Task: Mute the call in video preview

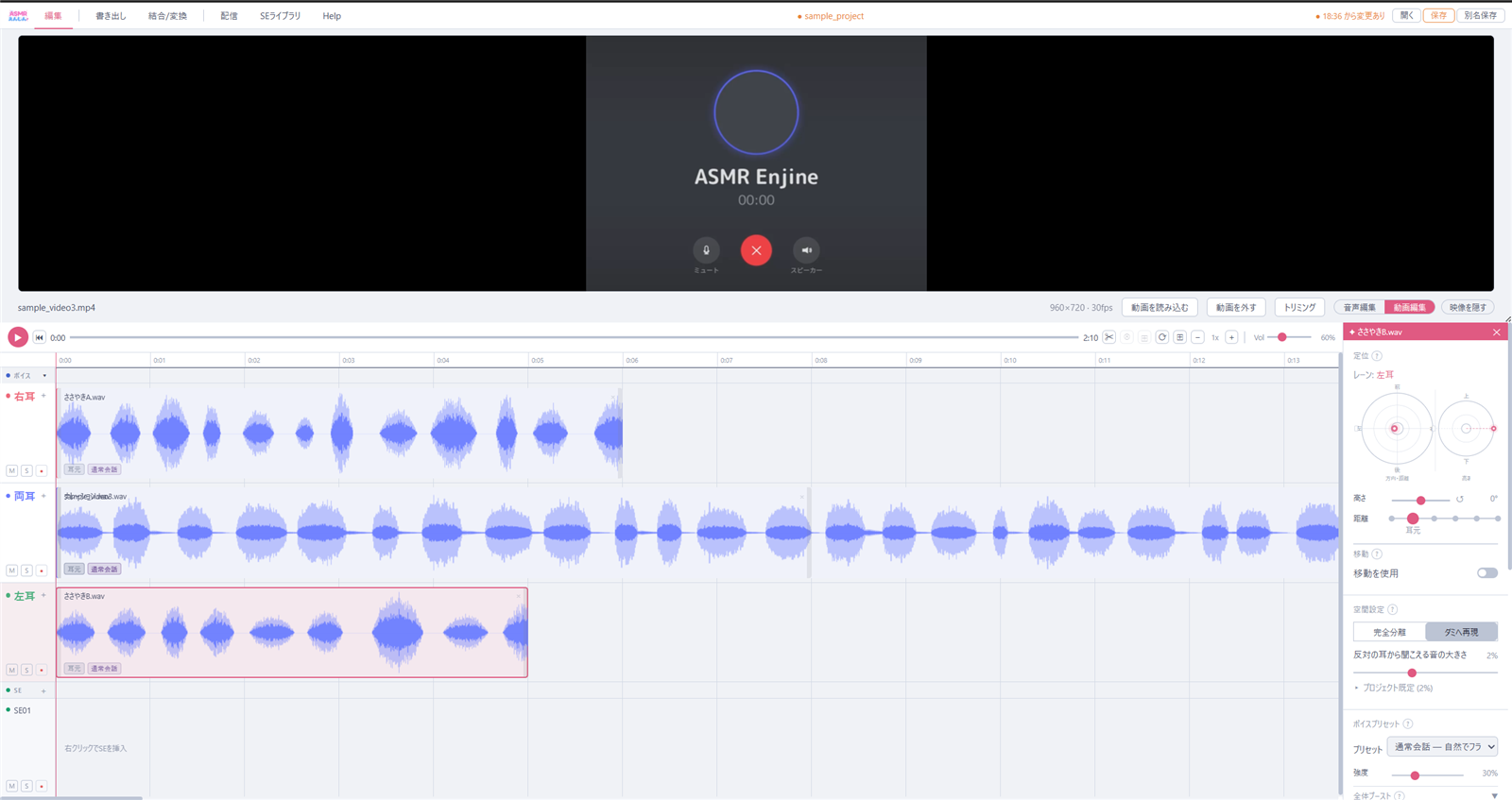Action: pyautogui.click(x=706, y=250)
